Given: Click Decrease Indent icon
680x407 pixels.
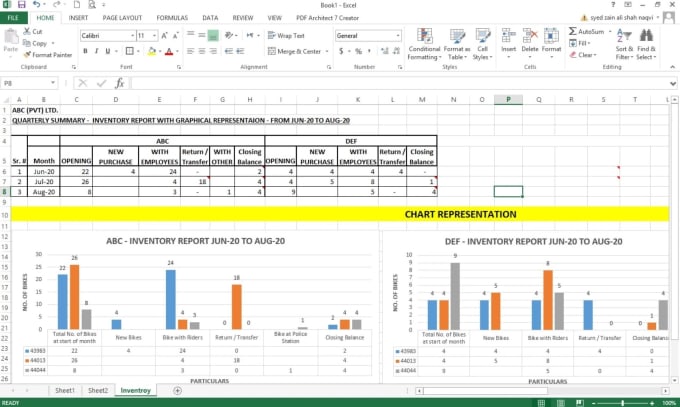Looking at the screenshot, I should pos(229,51).
